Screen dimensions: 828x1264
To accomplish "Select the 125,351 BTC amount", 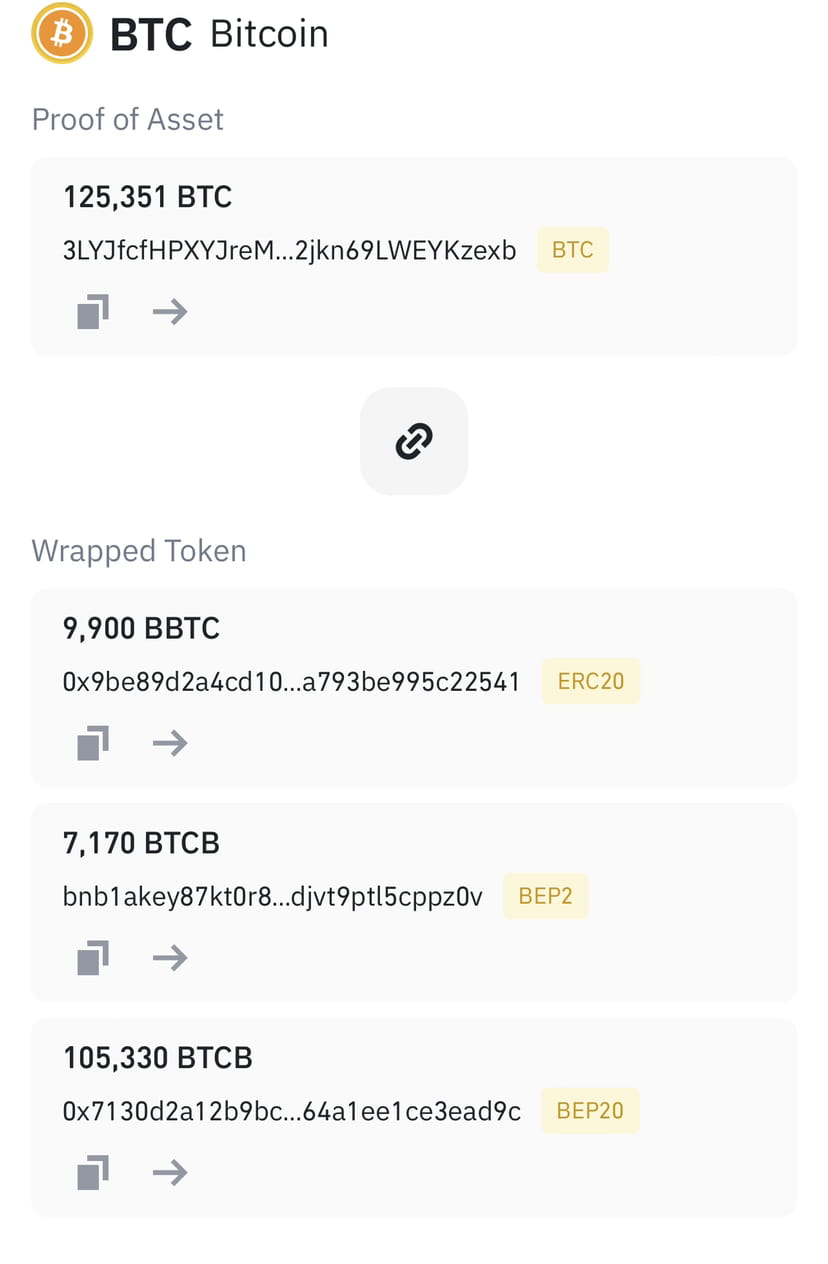I will (x=147, y=197).
